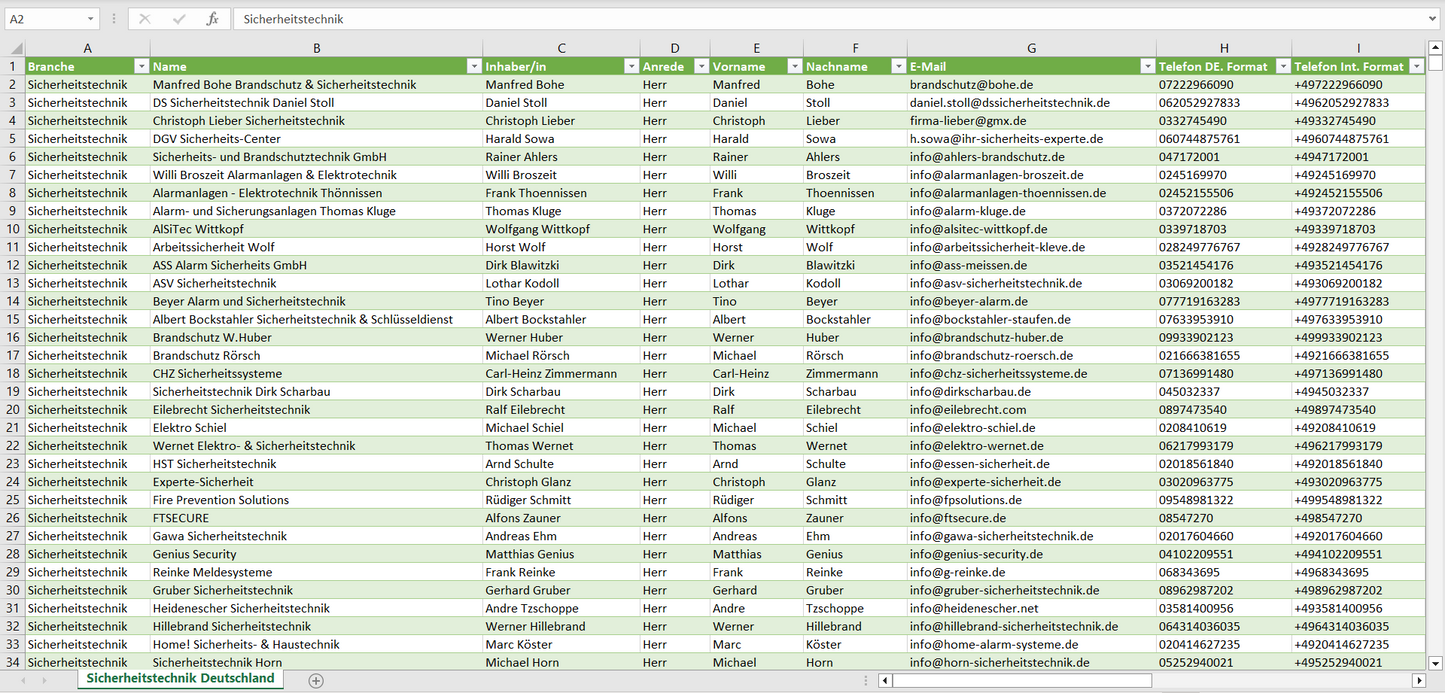Expand the formula bar with the chevron

[x=1434, y=19]
